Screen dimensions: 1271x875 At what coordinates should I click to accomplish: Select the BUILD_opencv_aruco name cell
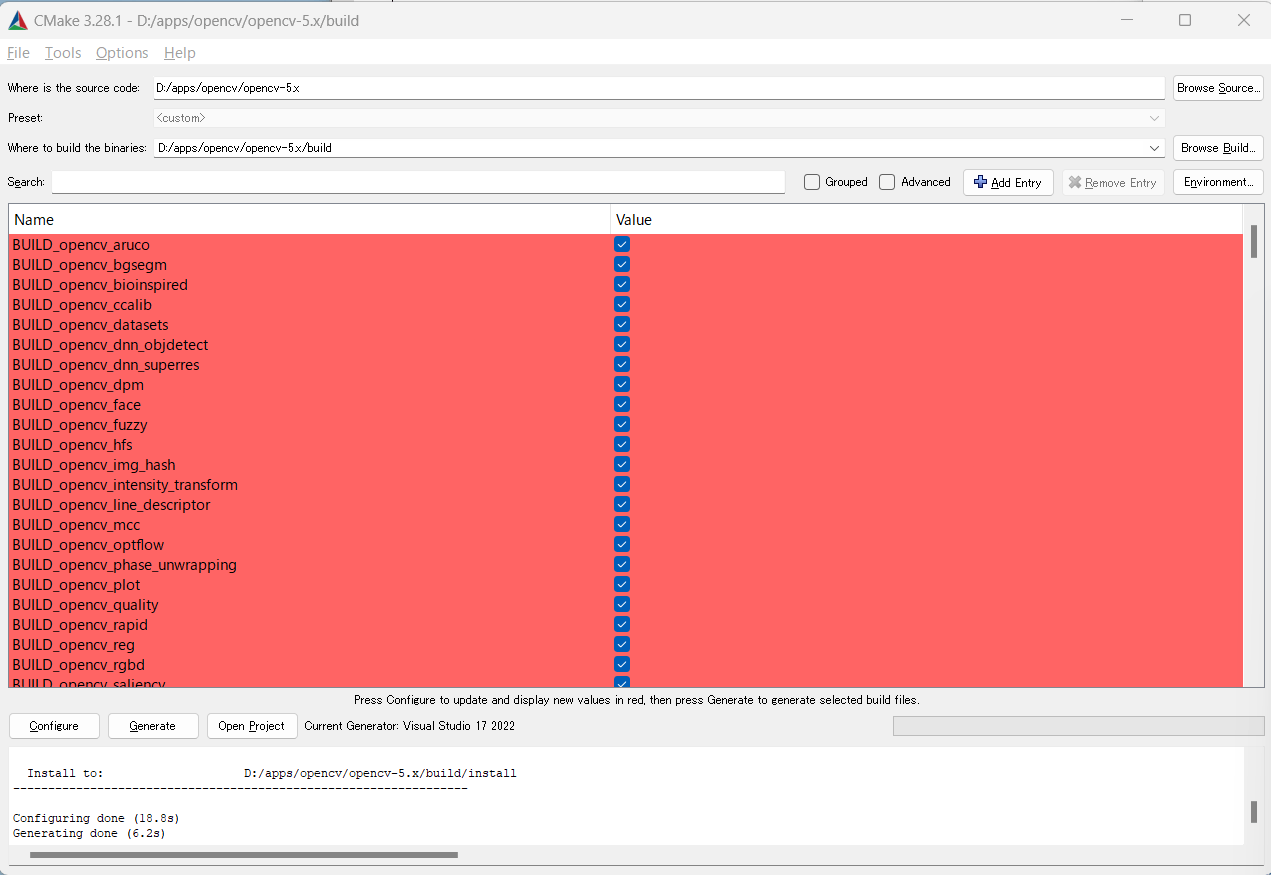310,244
